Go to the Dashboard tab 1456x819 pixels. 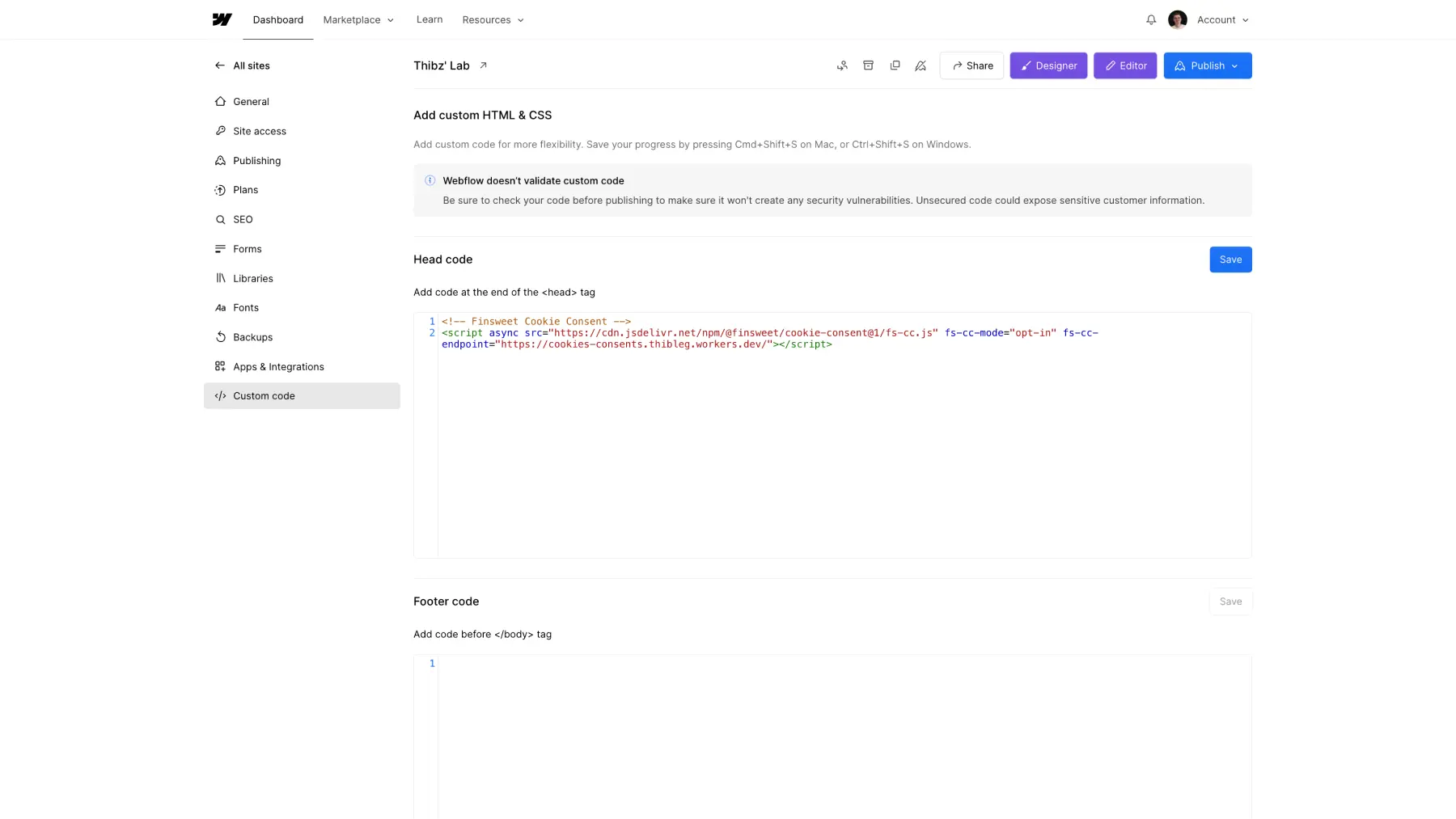click(x=277, y=19)
